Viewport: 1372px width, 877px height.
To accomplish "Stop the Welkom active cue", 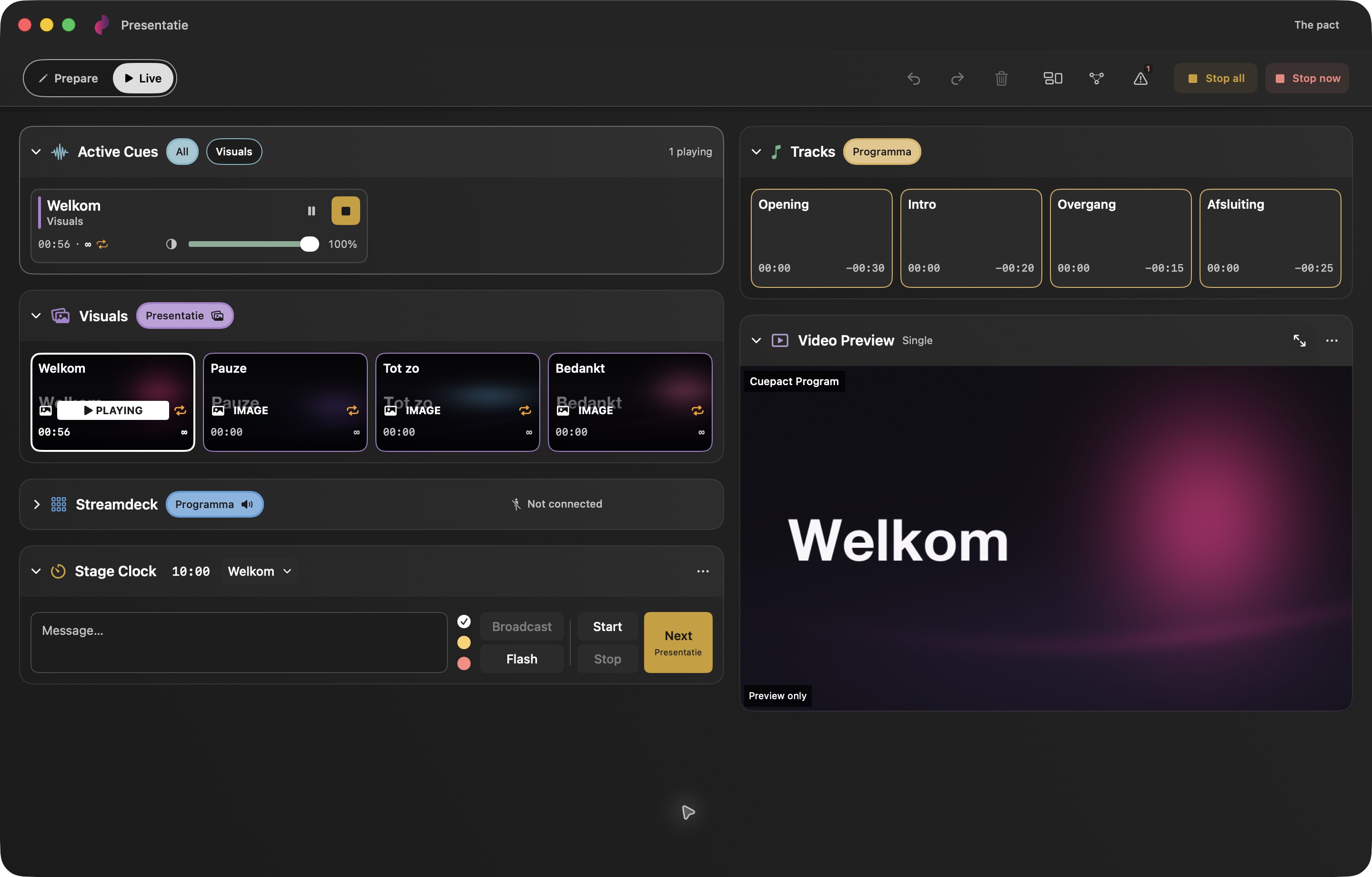I will (x=345, y=211).
